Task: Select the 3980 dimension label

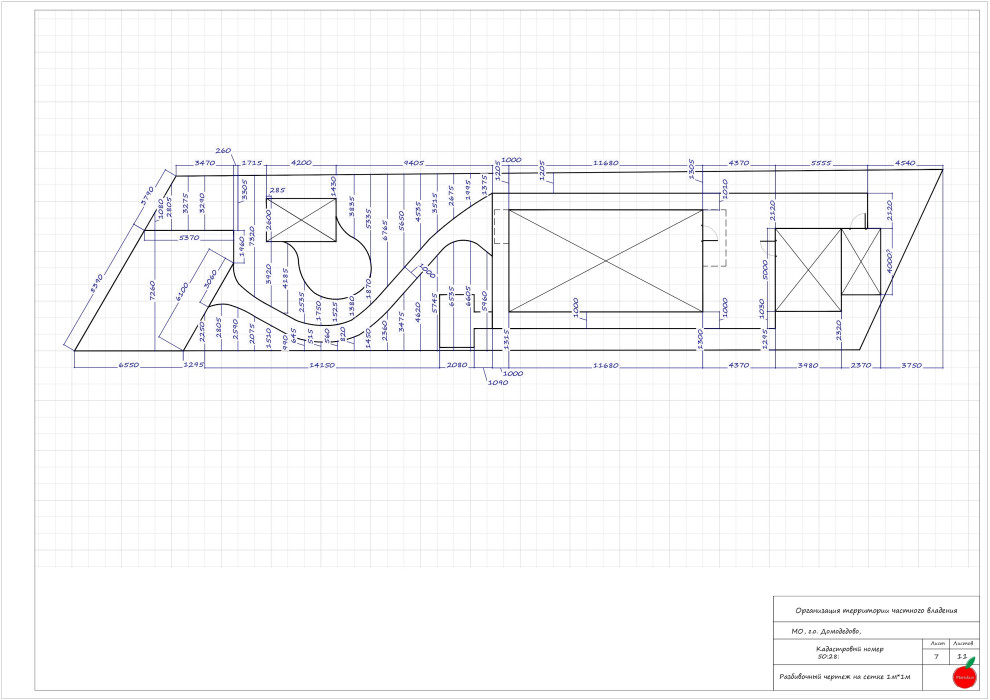Action: [x=808, y=366]
